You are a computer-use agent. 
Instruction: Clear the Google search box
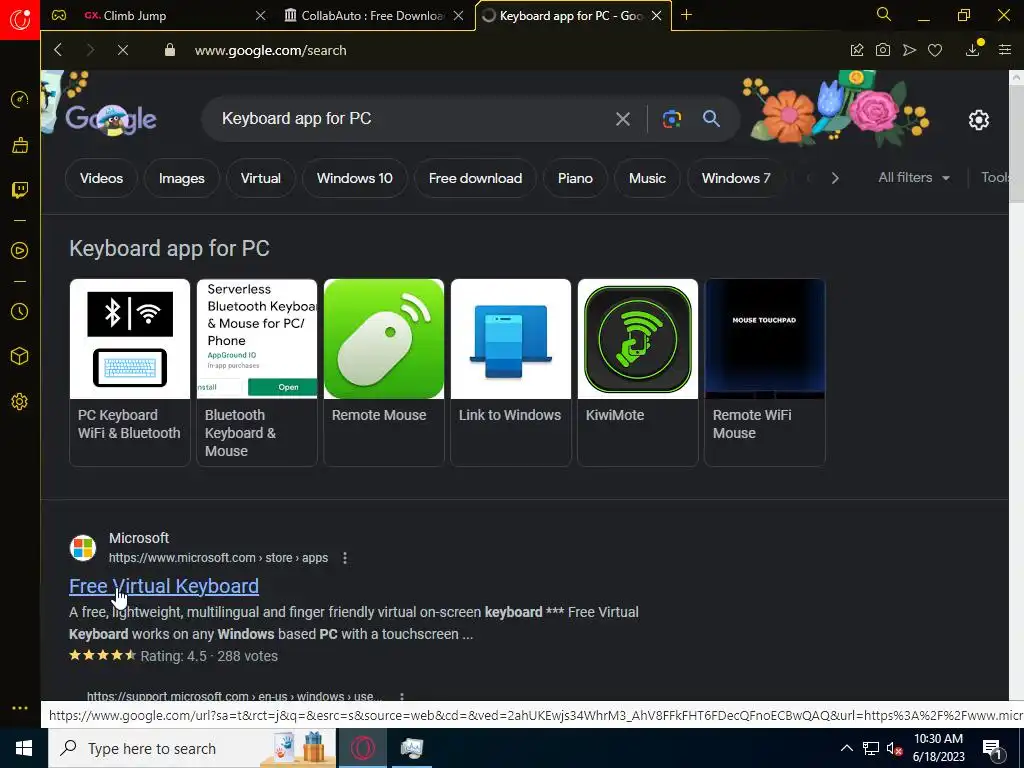(x=623, y=119)
